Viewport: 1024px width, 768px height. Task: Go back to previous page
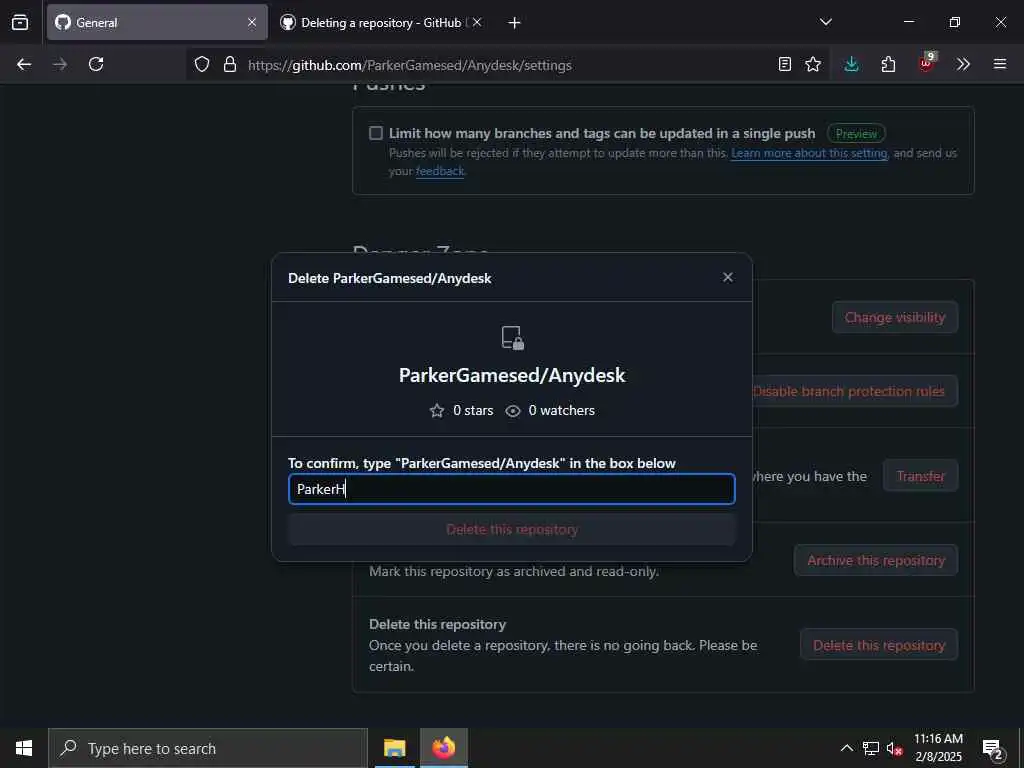tap(24, 64)
